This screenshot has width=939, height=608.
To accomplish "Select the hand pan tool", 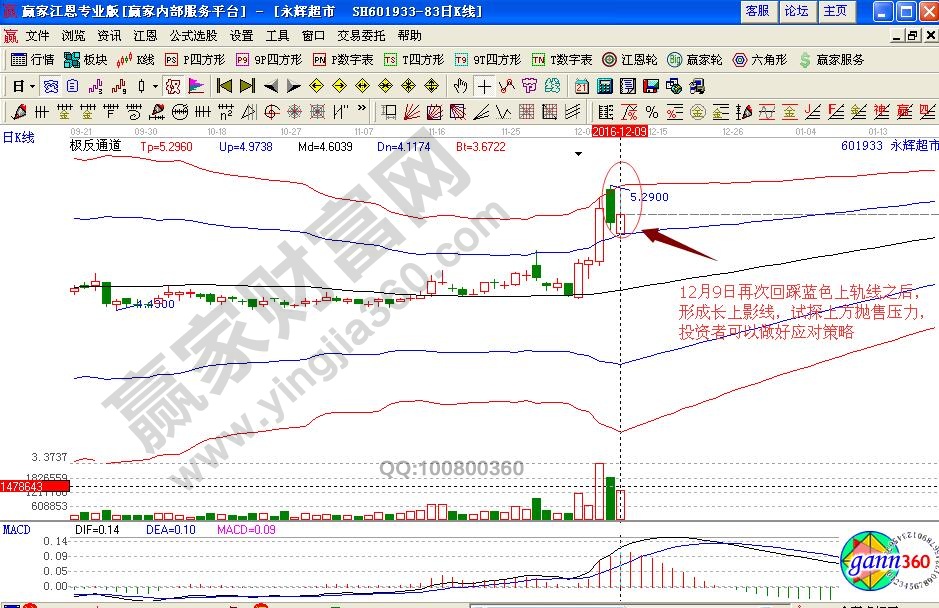I will pos(461,86).
